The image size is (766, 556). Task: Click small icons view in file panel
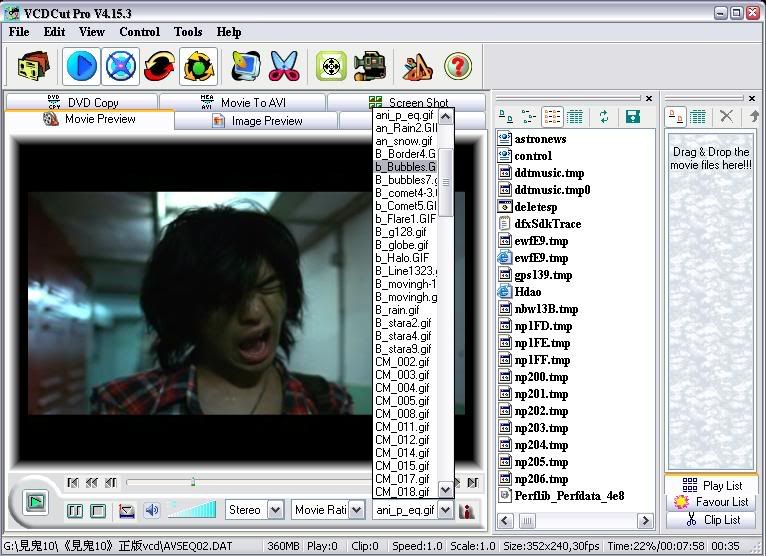click(x=529, y=117)
